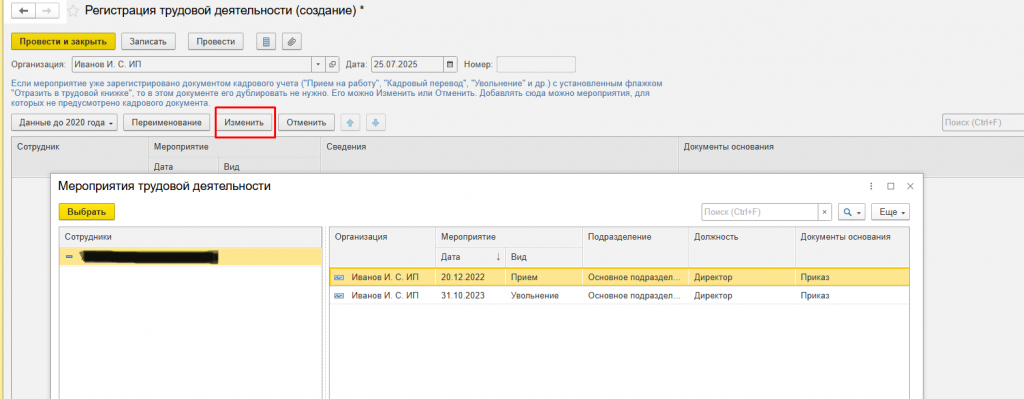1024x399 pixels.
Task: Click the record icon of the Прием row
Action: point(339,277)
